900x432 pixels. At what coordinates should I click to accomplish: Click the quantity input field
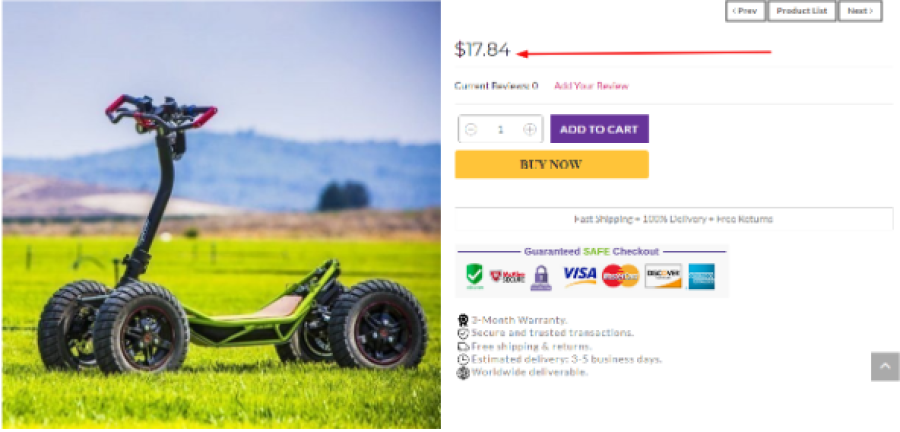click(x=500, y=129)
